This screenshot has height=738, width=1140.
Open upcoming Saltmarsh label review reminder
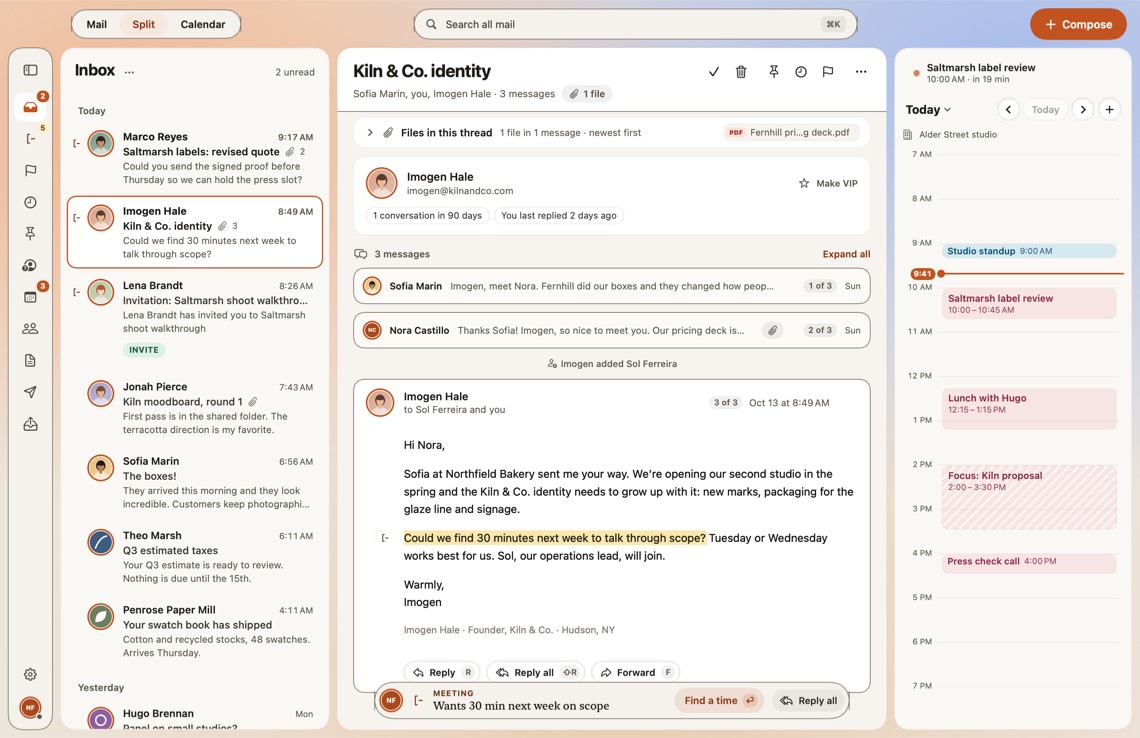click(x=1011, y=73)
